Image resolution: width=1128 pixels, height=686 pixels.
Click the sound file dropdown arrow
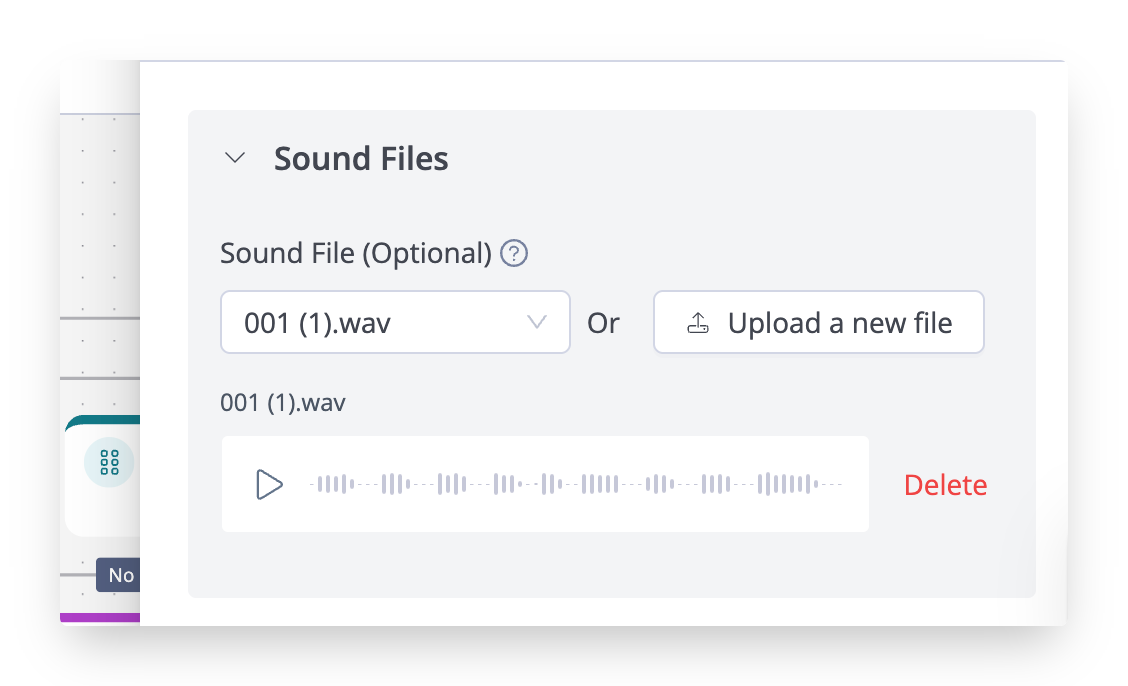(536, 322)
